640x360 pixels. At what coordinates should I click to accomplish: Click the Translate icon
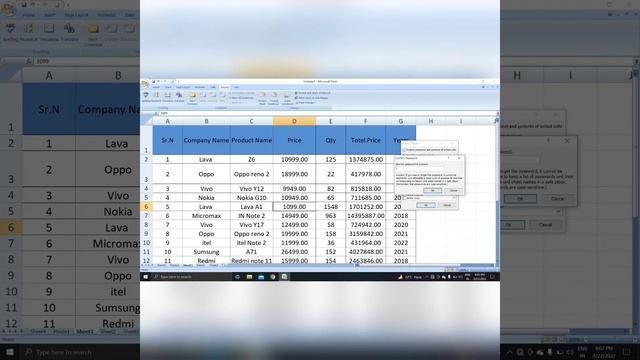click(x=179, y=97)
